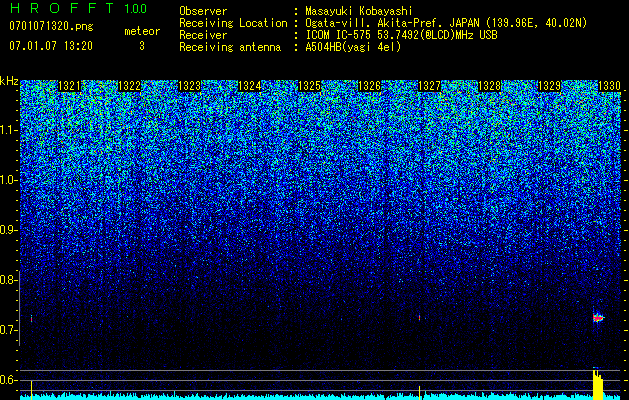Click the meteor count label
The image size is (629, 400).
coord(142,31)
